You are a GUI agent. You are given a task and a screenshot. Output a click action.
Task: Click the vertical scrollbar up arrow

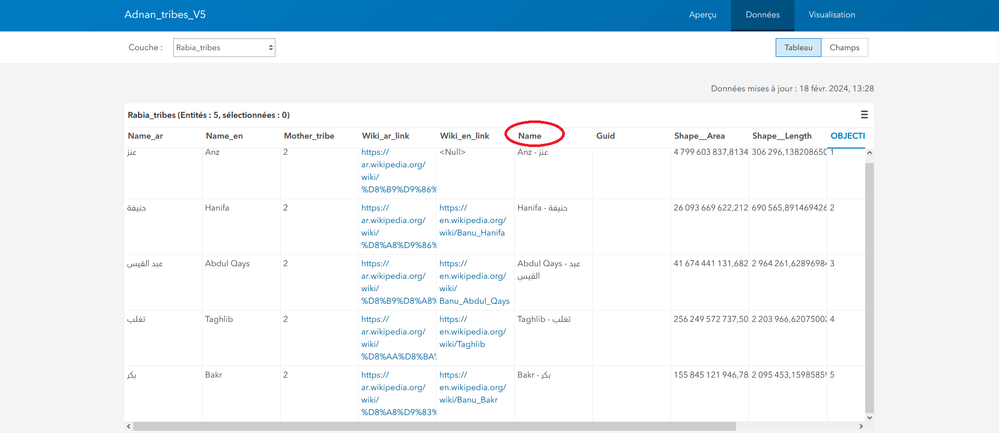point(869,153)
